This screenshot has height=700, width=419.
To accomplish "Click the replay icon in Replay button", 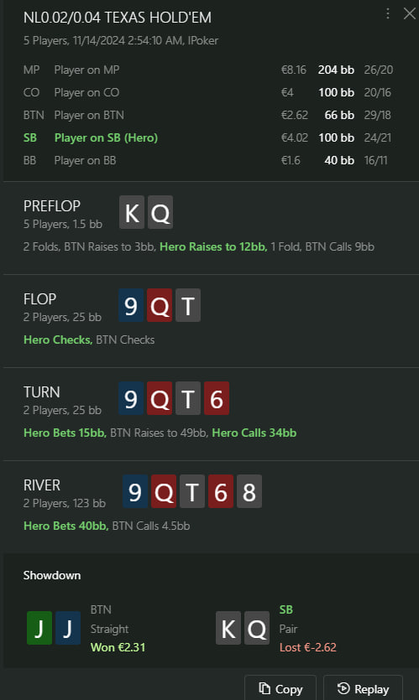I will click(x=343, y=689).
